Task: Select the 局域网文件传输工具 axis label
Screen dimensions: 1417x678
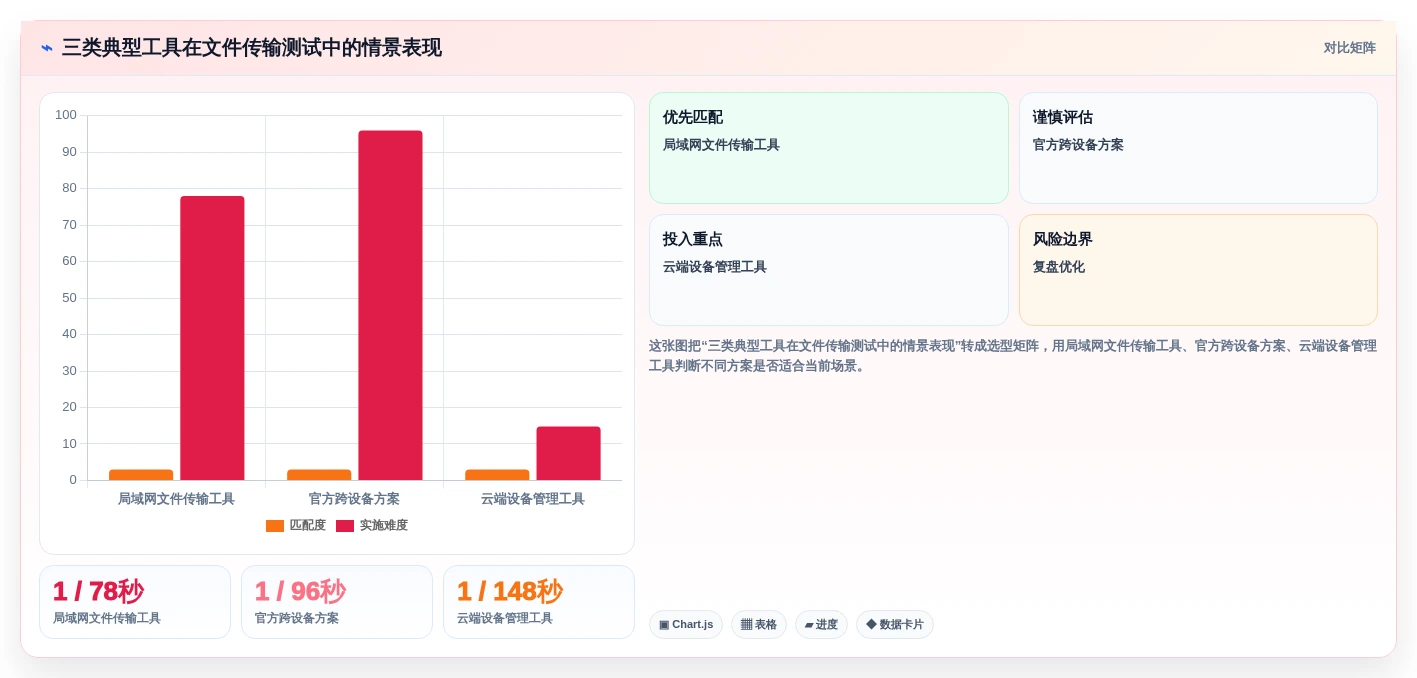Action: click(x=176, y=499)
